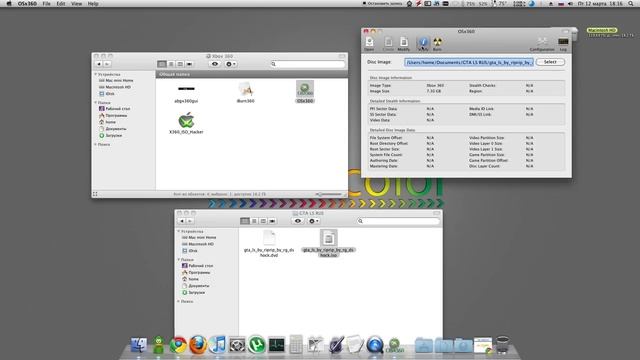Click the Select button for Disc Image
Viewport: 640px width, 360px height.
coord(550,62)
